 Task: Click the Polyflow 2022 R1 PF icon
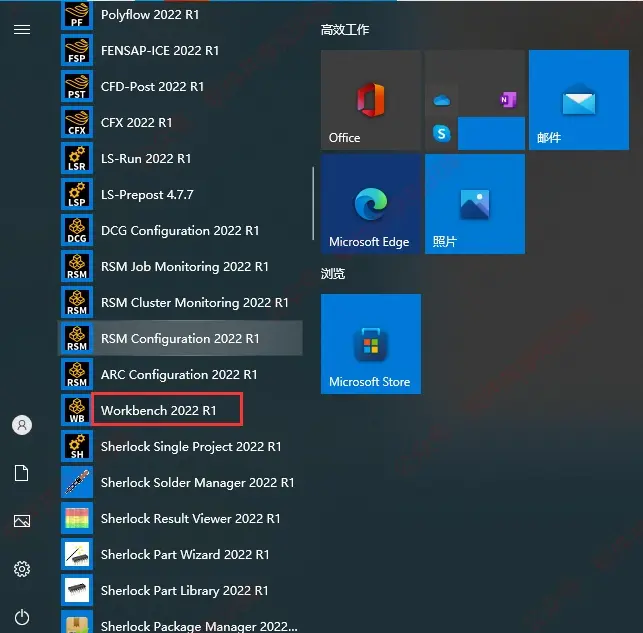[77, 15]
